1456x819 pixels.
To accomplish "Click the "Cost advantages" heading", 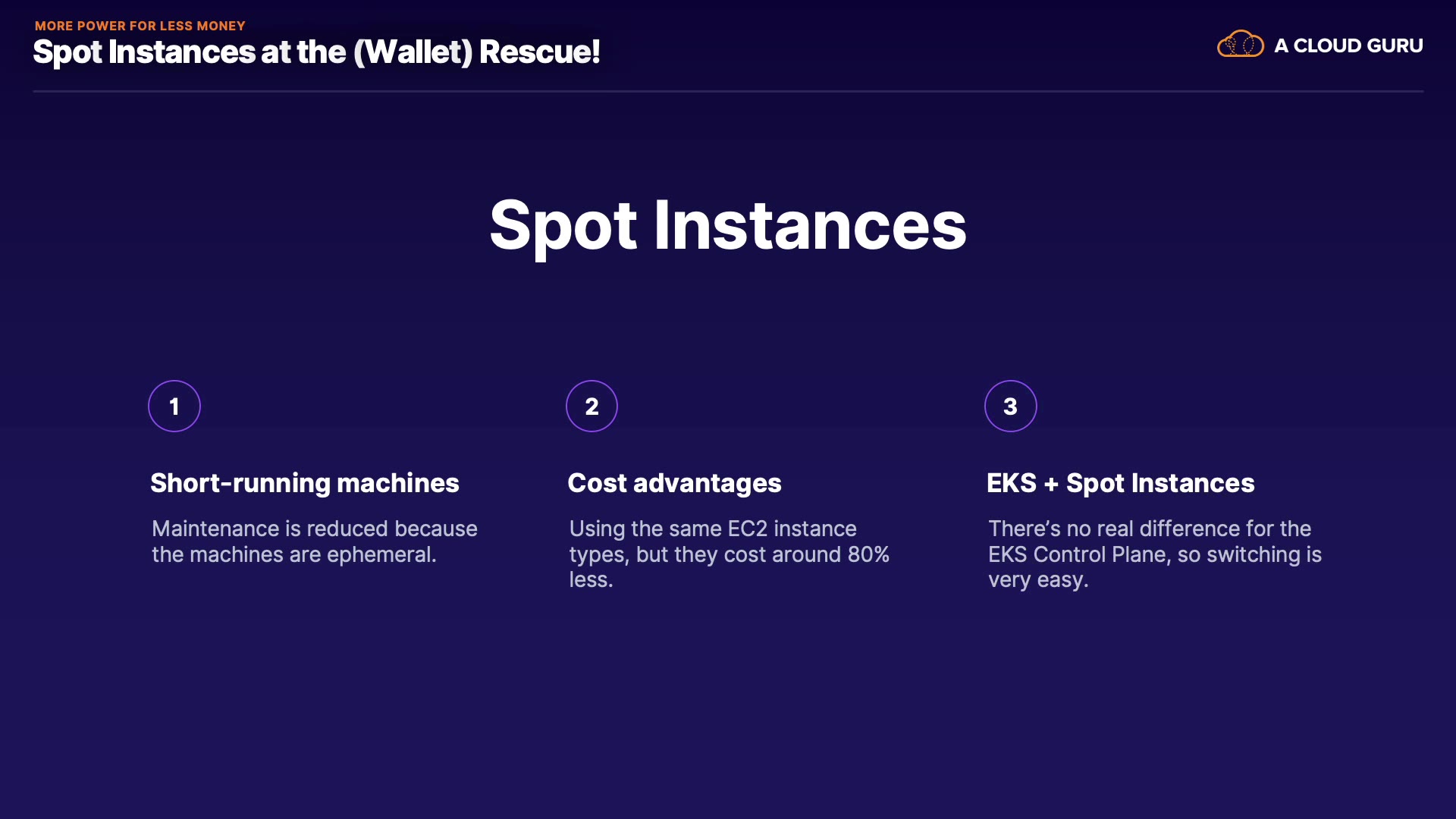I will 674,483.
